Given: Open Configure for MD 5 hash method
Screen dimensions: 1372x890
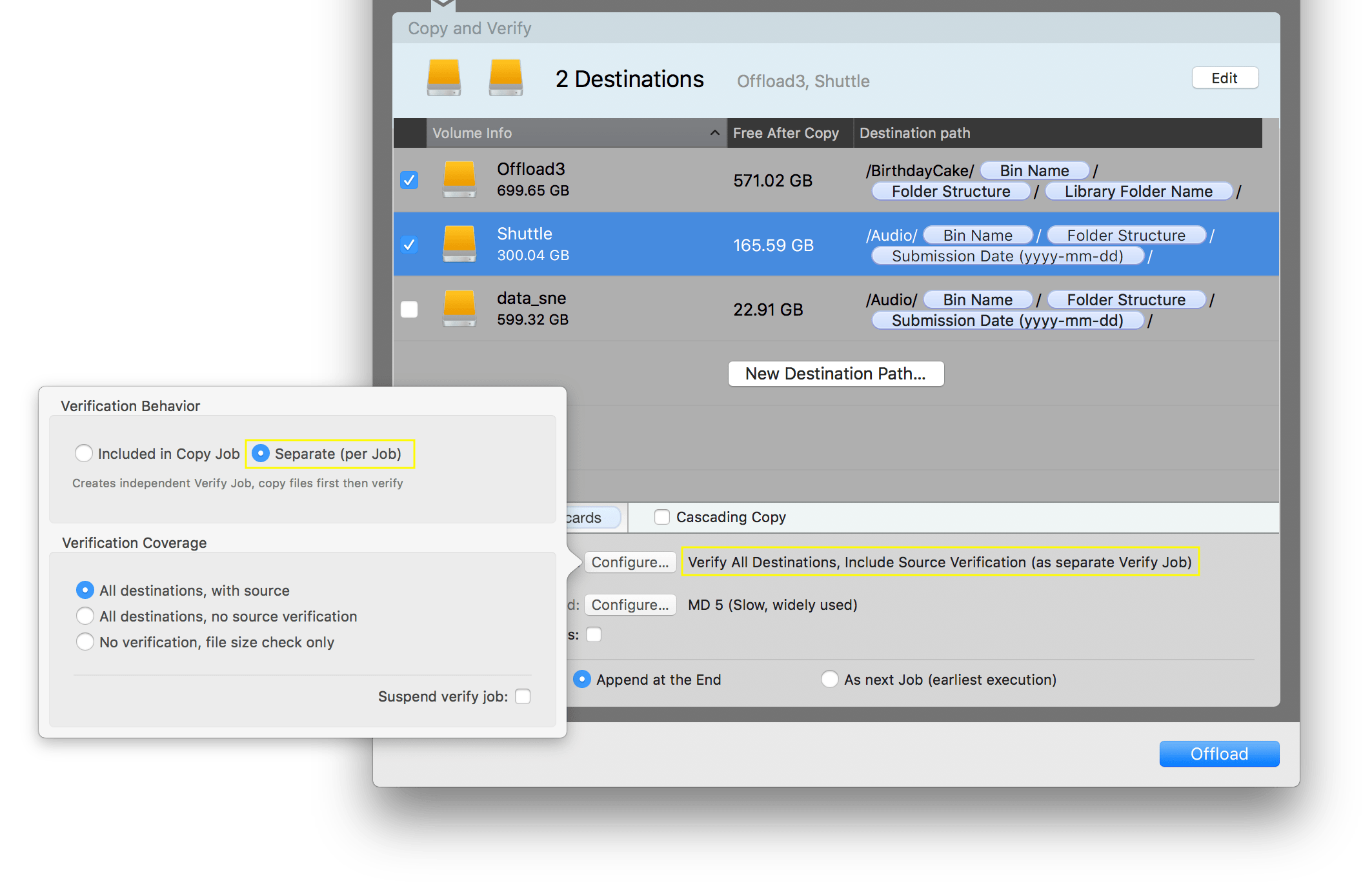Looking at the screenshot, I should [x=630, y=605].
